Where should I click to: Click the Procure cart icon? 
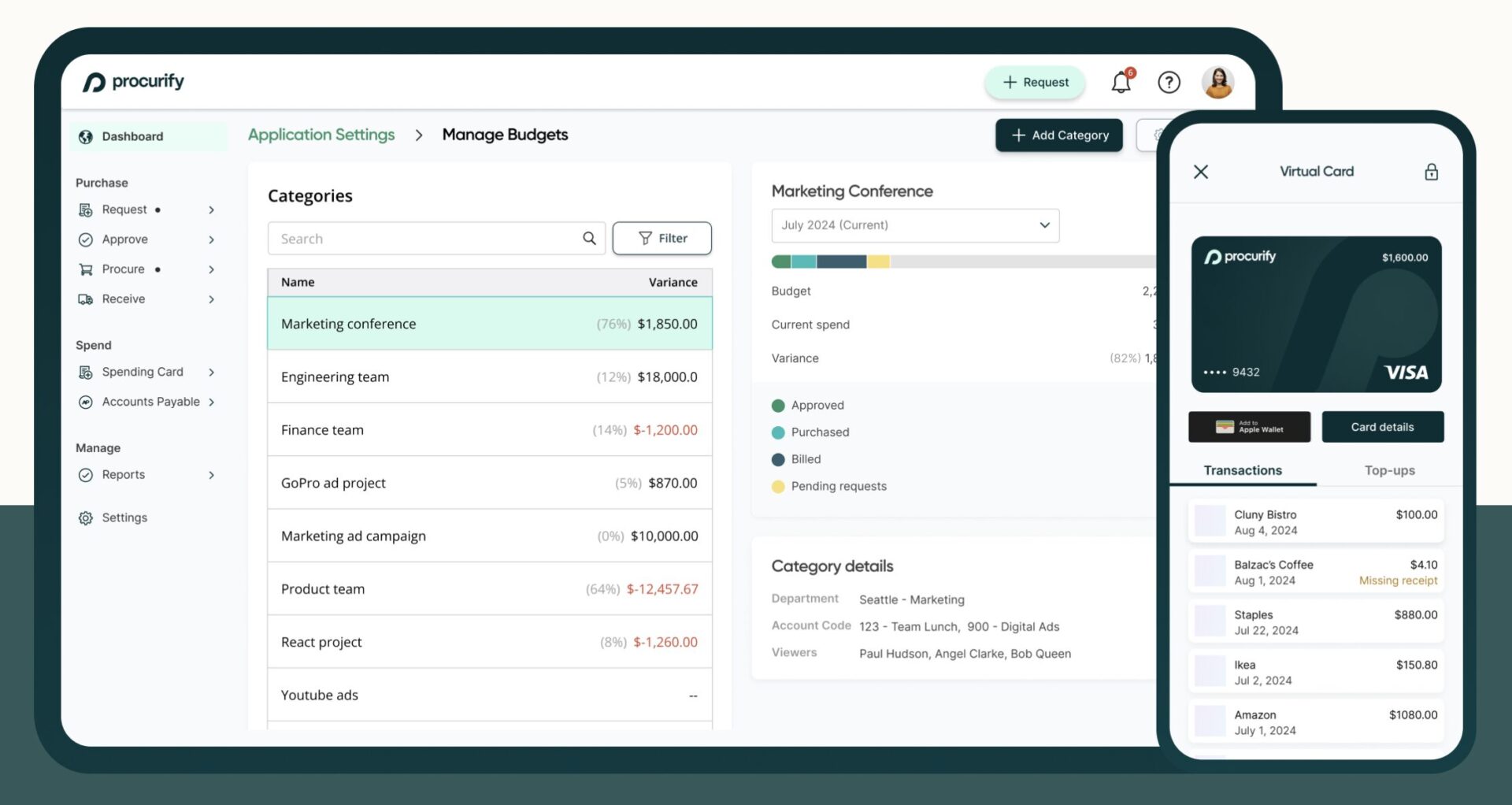click(x=87, y=269)
